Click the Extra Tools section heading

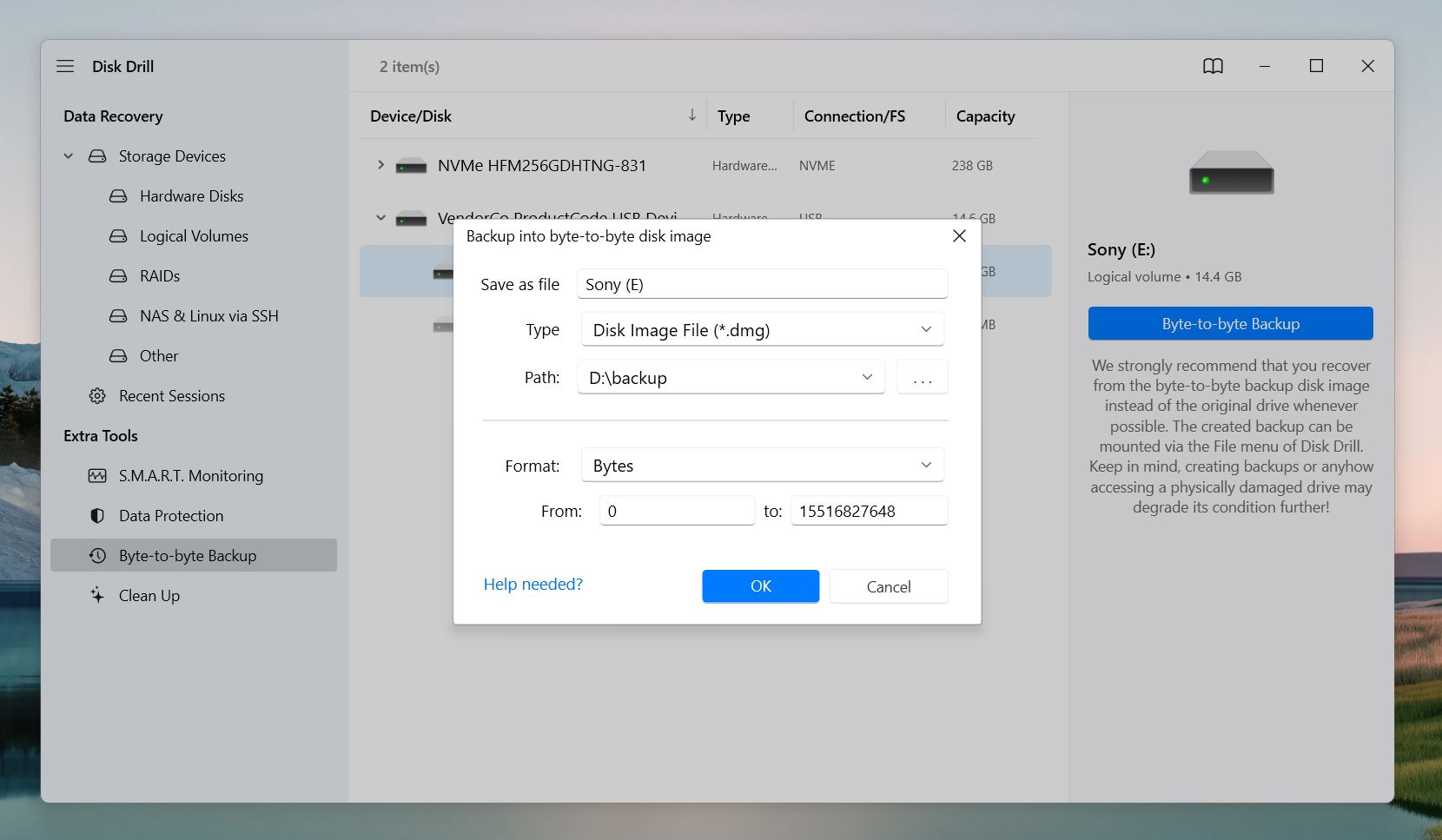101,436
